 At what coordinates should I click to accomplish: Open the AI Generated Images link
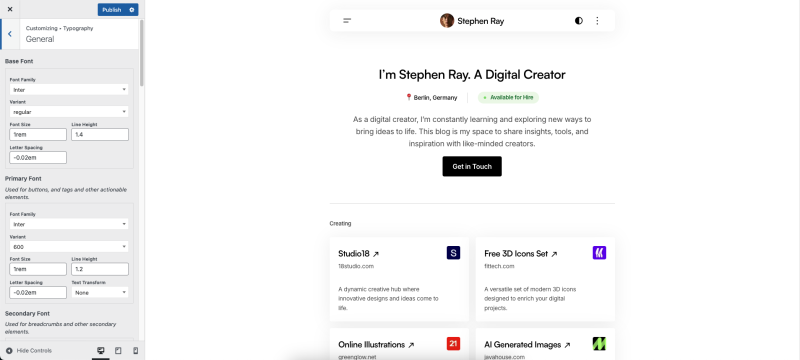pos(528,345)
